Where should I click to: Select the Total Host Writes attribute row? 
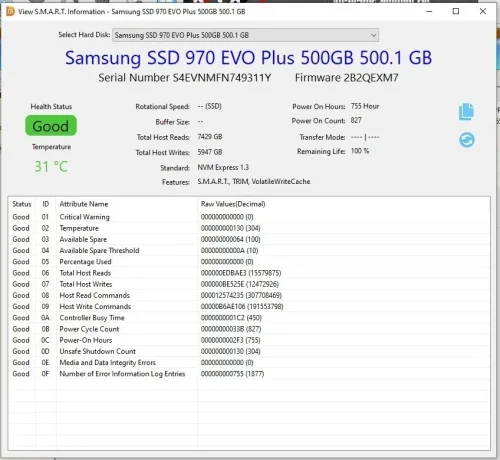(x=249, y=284)
